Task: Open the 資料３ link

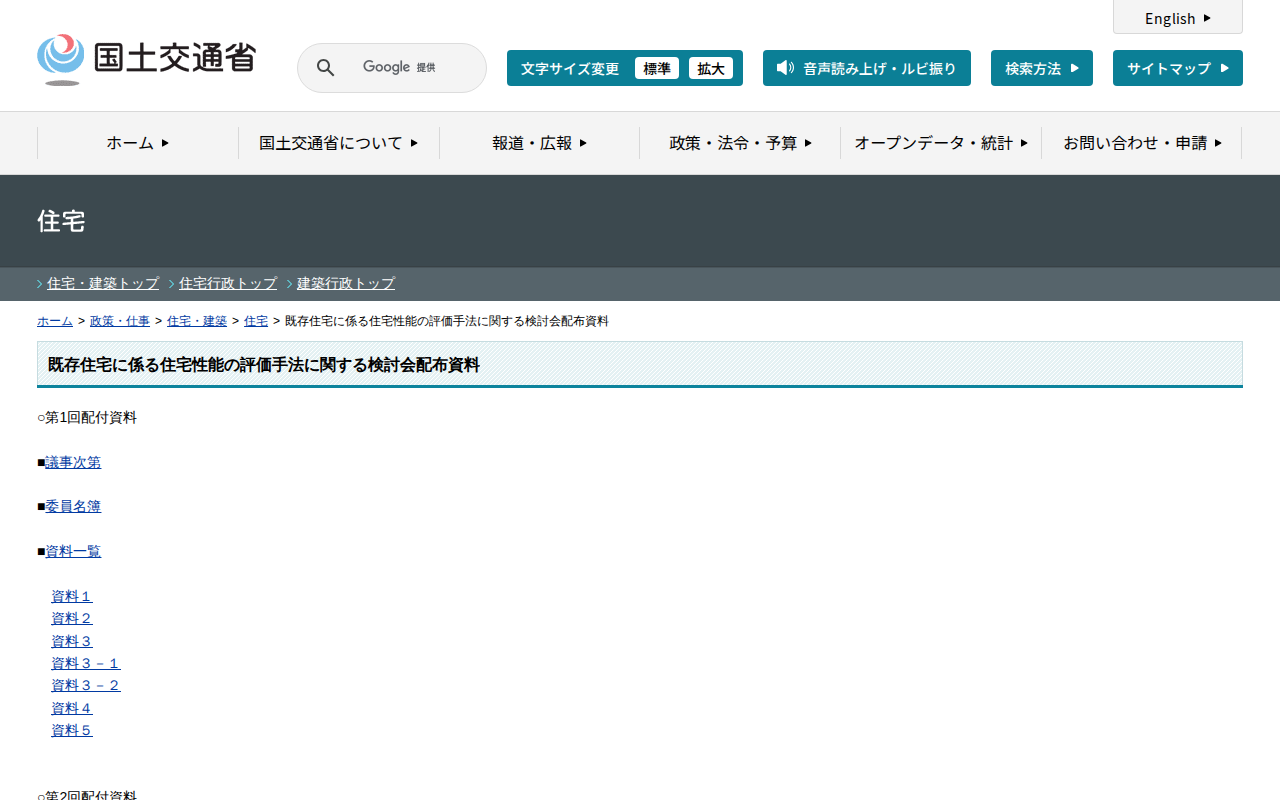Action: point(72,641)
